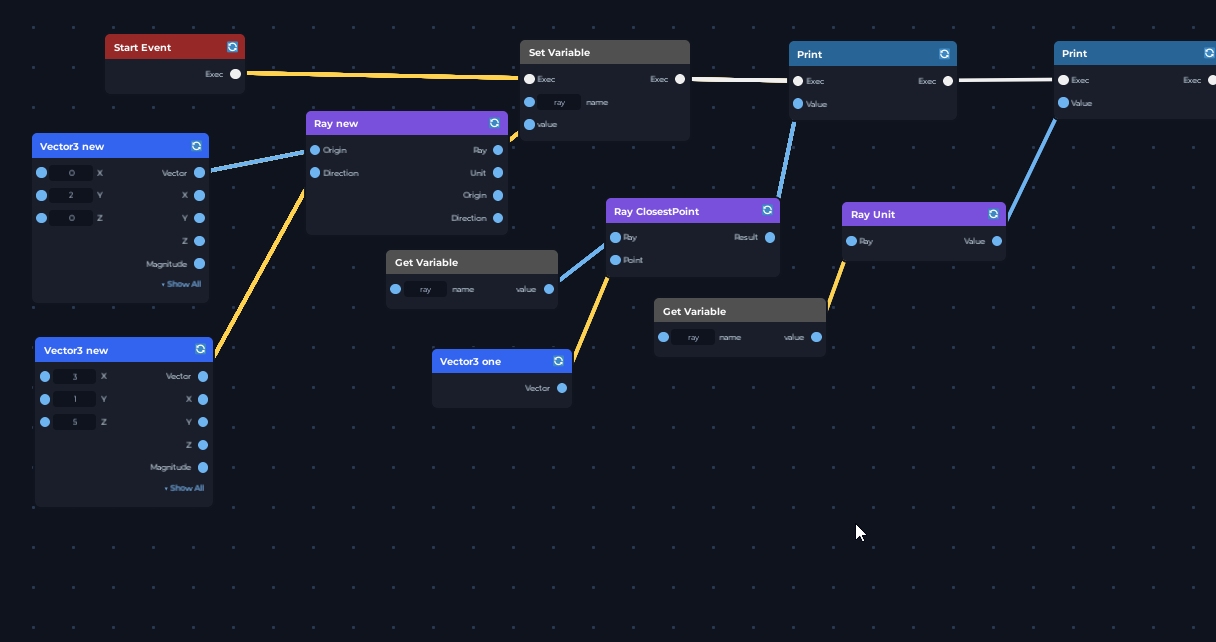
Task: Edit Y value 2 in upper Vector3 new node
Action: [x=72, y=195]
